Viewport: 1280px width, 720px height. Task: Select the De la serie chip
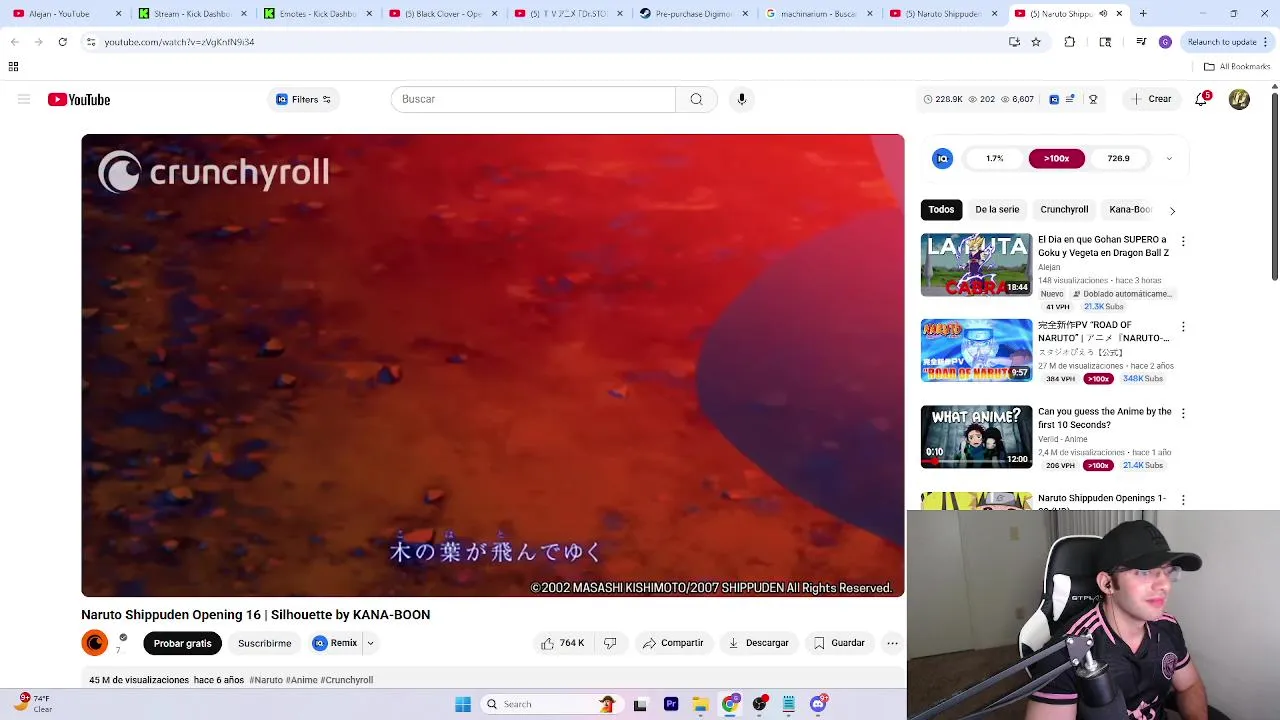(x=997, y=209)
